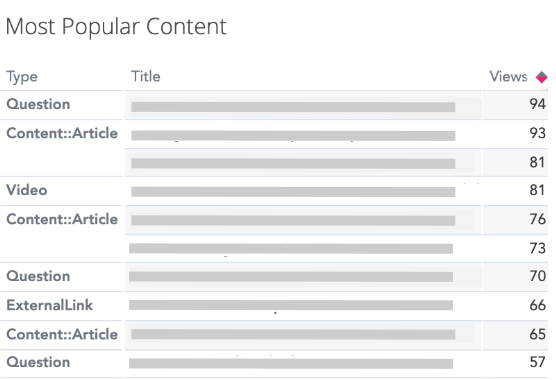556x380 pixels.
Task: Click the Type column header
Action: (x=22, y=77)
